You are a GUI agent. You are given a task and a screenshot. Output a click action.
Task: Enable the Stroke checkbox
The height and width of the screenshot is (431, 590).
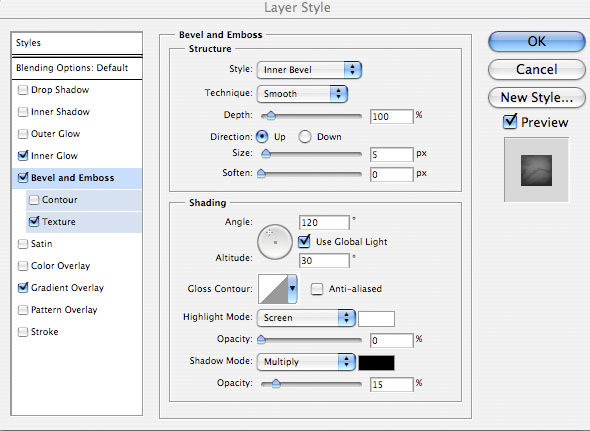tap(23, 332)
